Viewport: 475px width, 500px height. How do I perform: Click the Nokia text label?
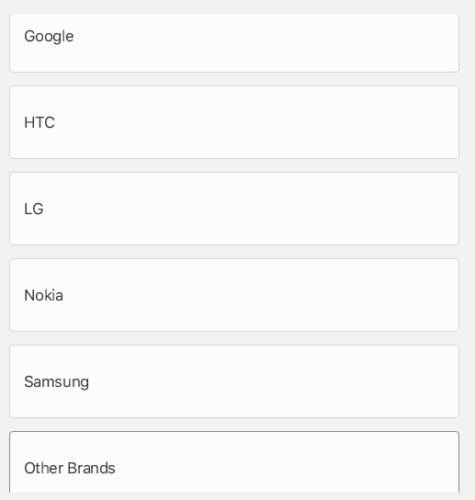coord(44,295)
